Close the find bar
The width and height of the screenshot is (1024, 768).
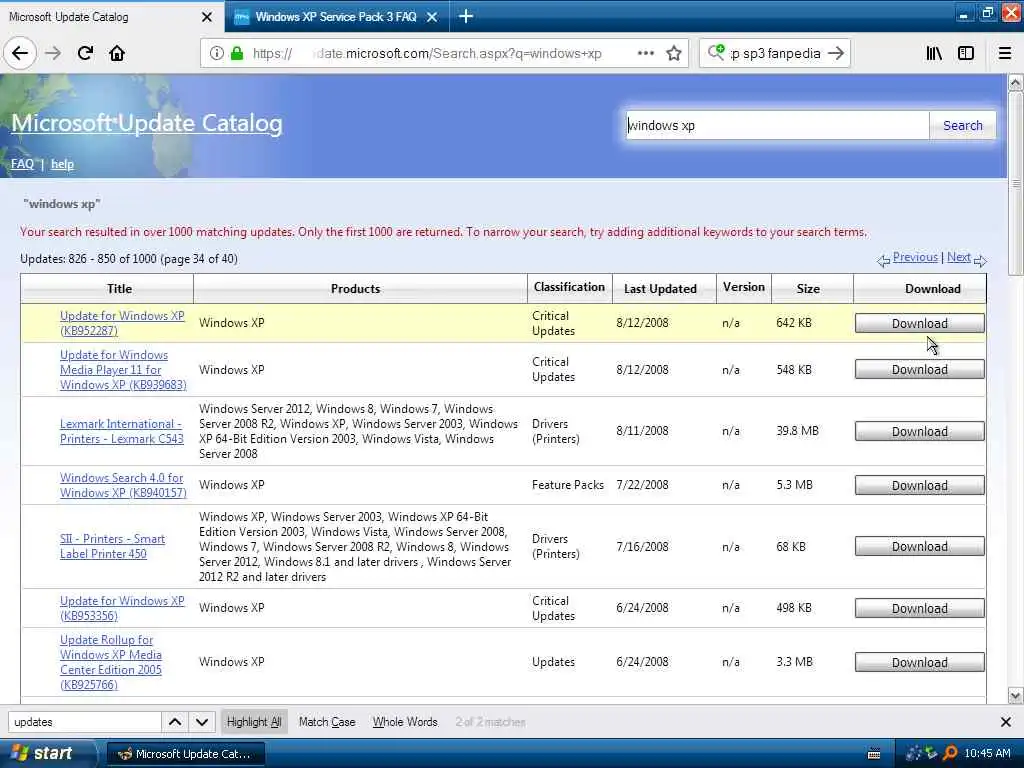[1006, 722]
